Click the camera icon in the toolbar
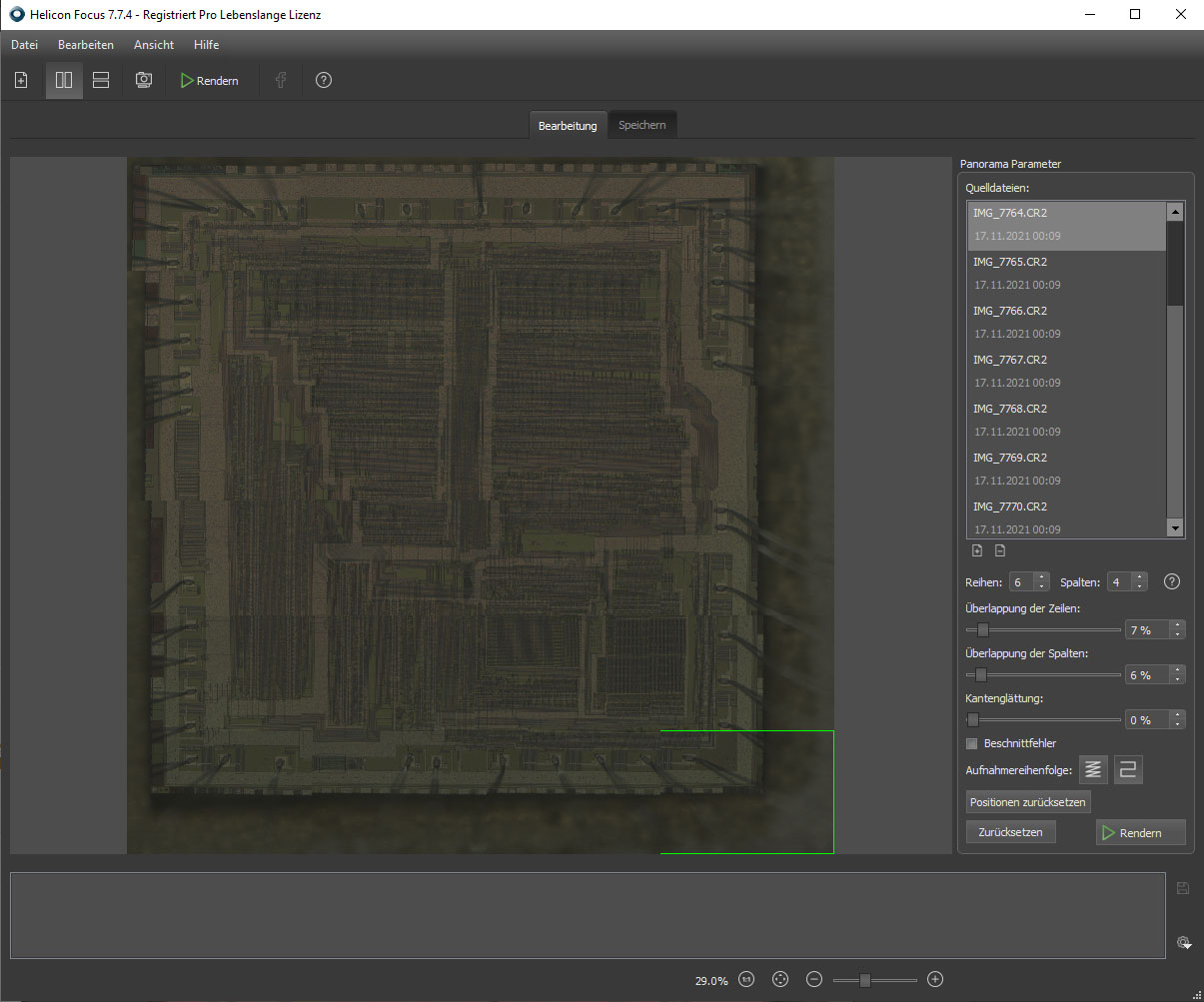 144,81
